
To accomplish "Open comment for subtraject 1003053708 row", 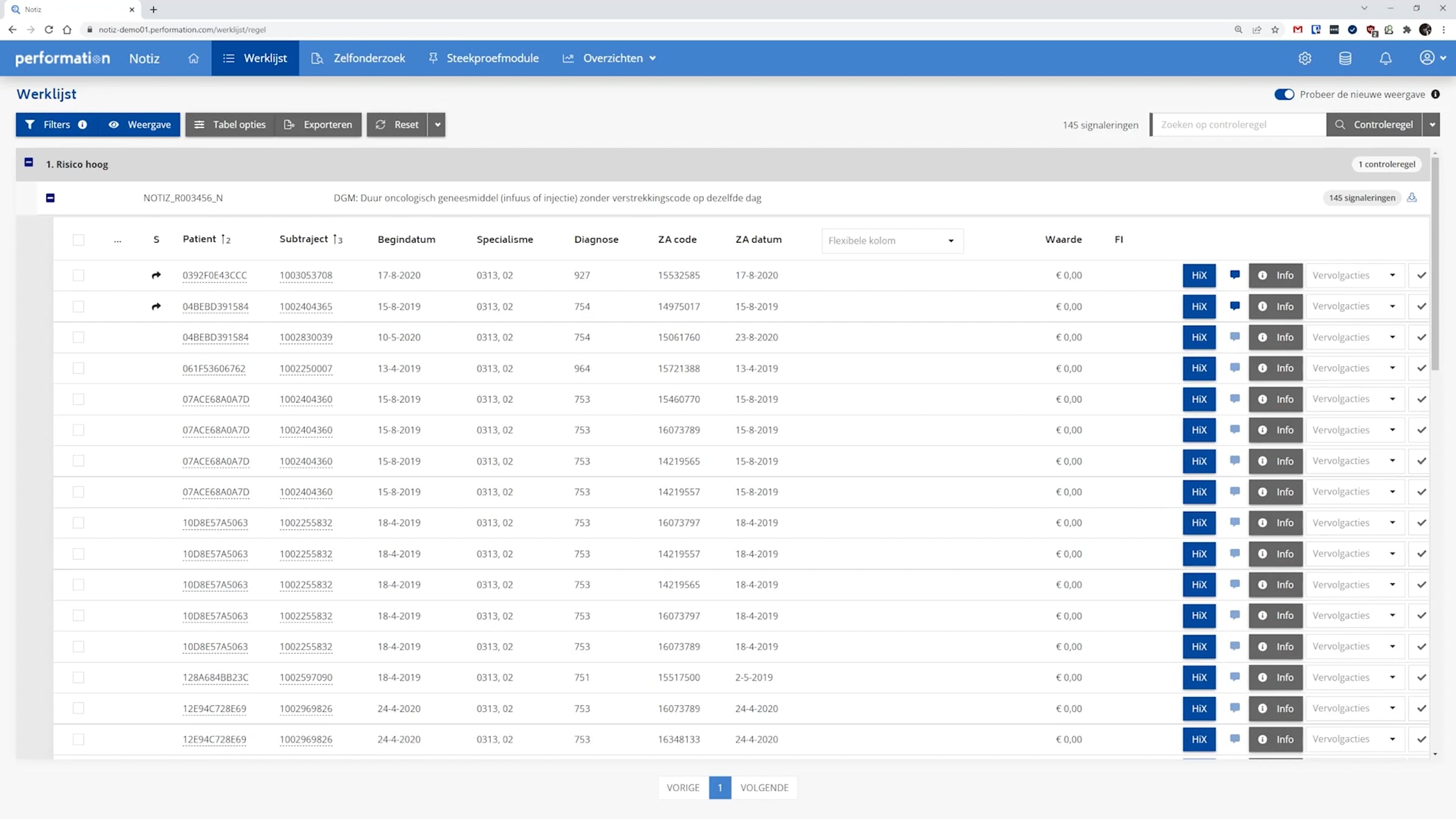I will tap(1235, 275).
